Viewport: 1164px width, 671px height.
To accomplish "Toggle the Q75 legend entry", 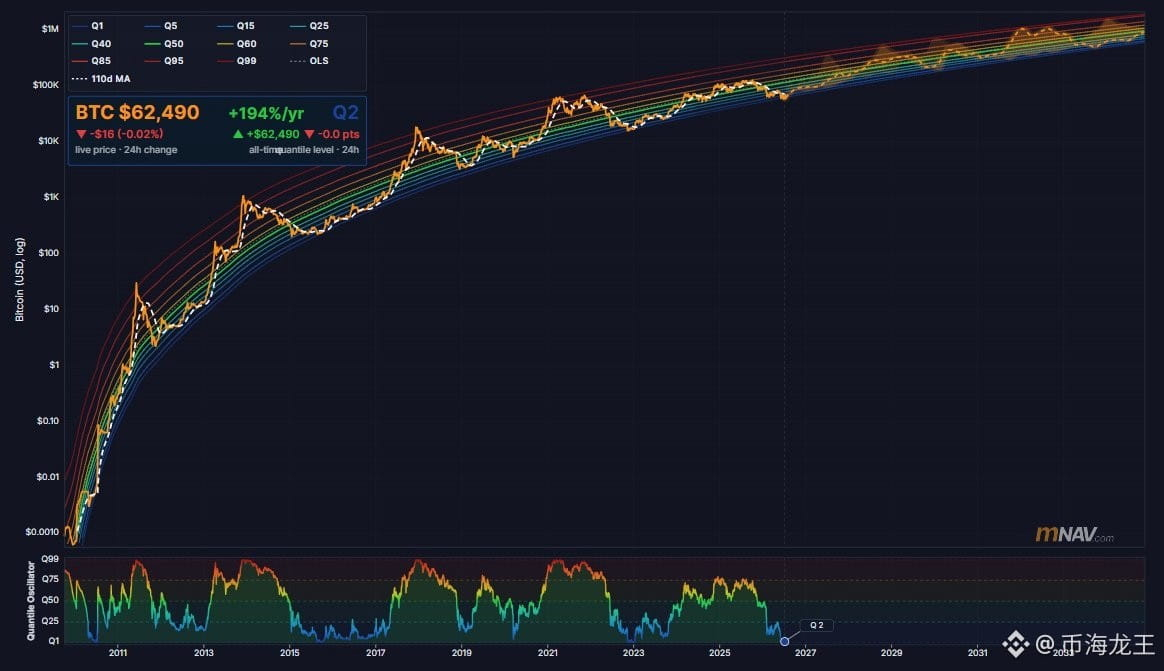I will (x=309, y=44).
